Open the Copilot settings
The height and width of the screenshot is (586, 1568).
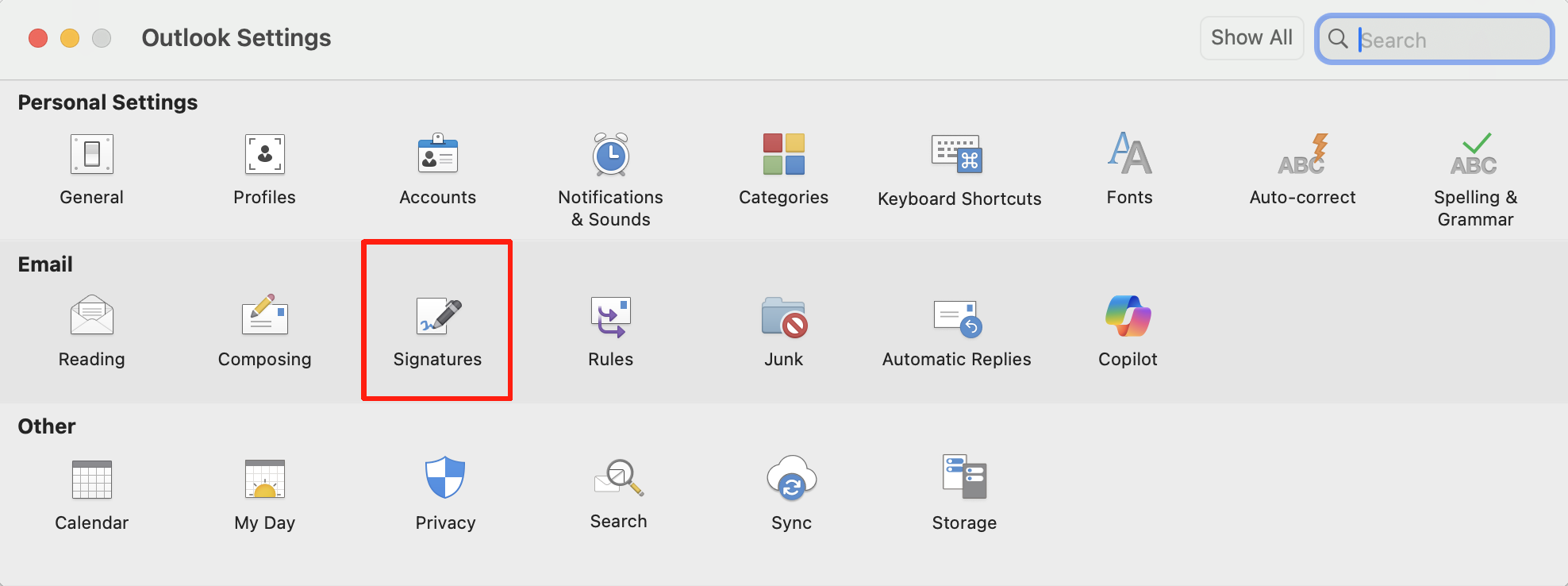click(x=1128, y=317)
